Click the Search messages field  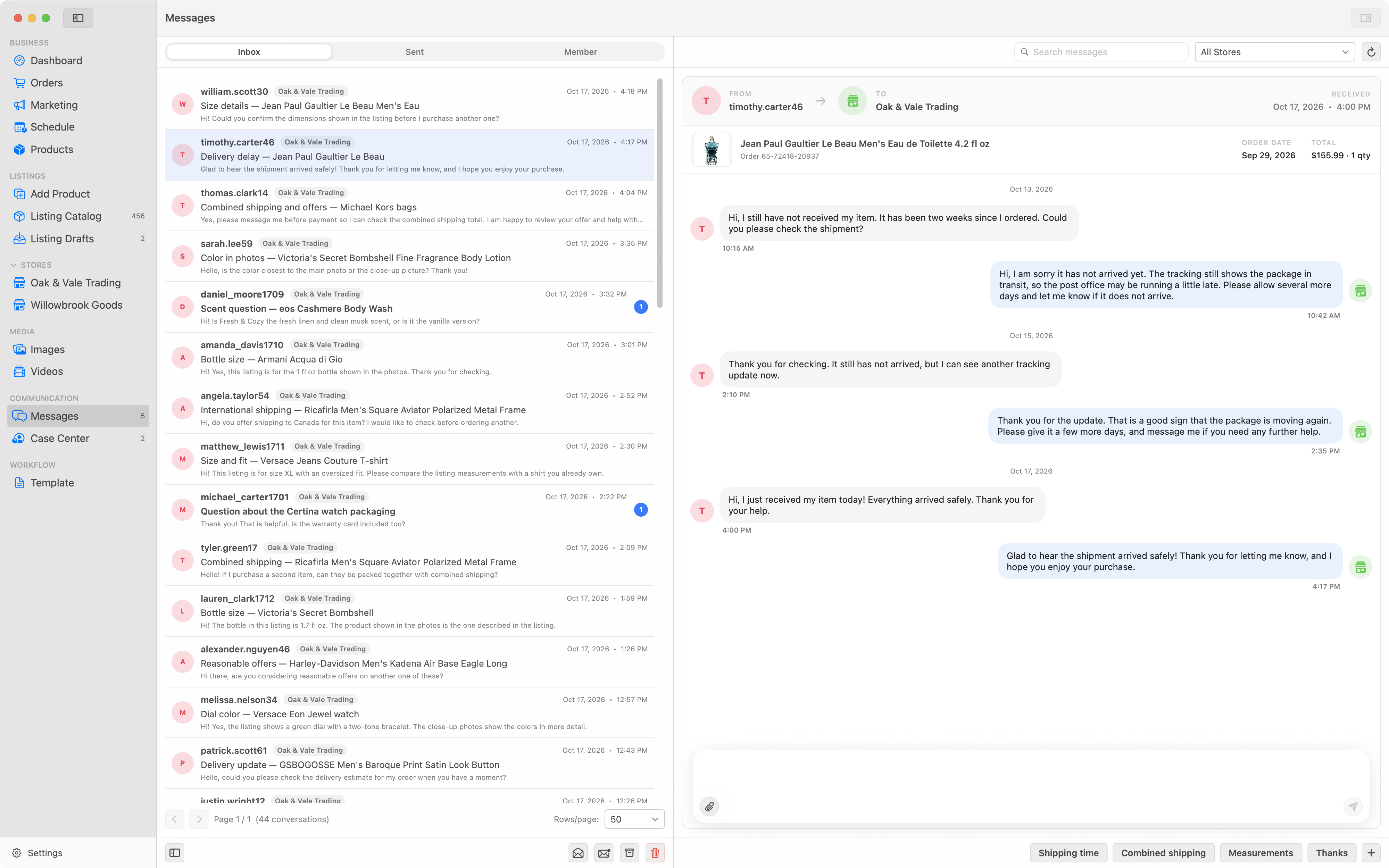tap(1101, 52)
